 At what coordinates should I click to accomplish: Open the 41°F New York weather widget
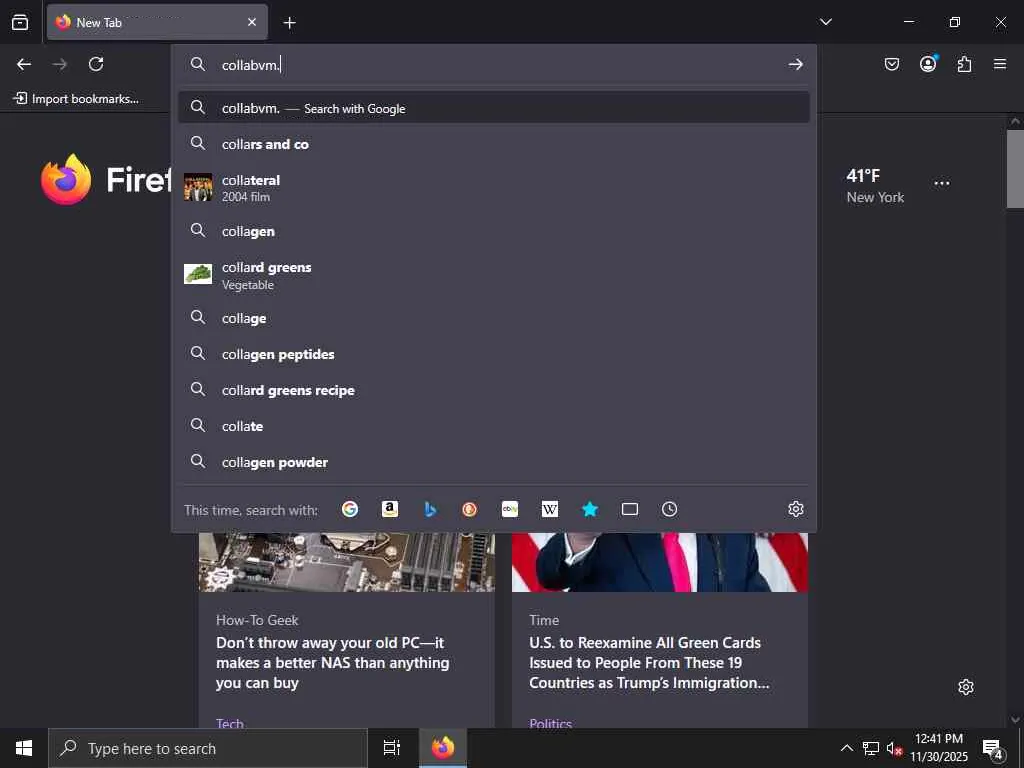coord(875,185)
